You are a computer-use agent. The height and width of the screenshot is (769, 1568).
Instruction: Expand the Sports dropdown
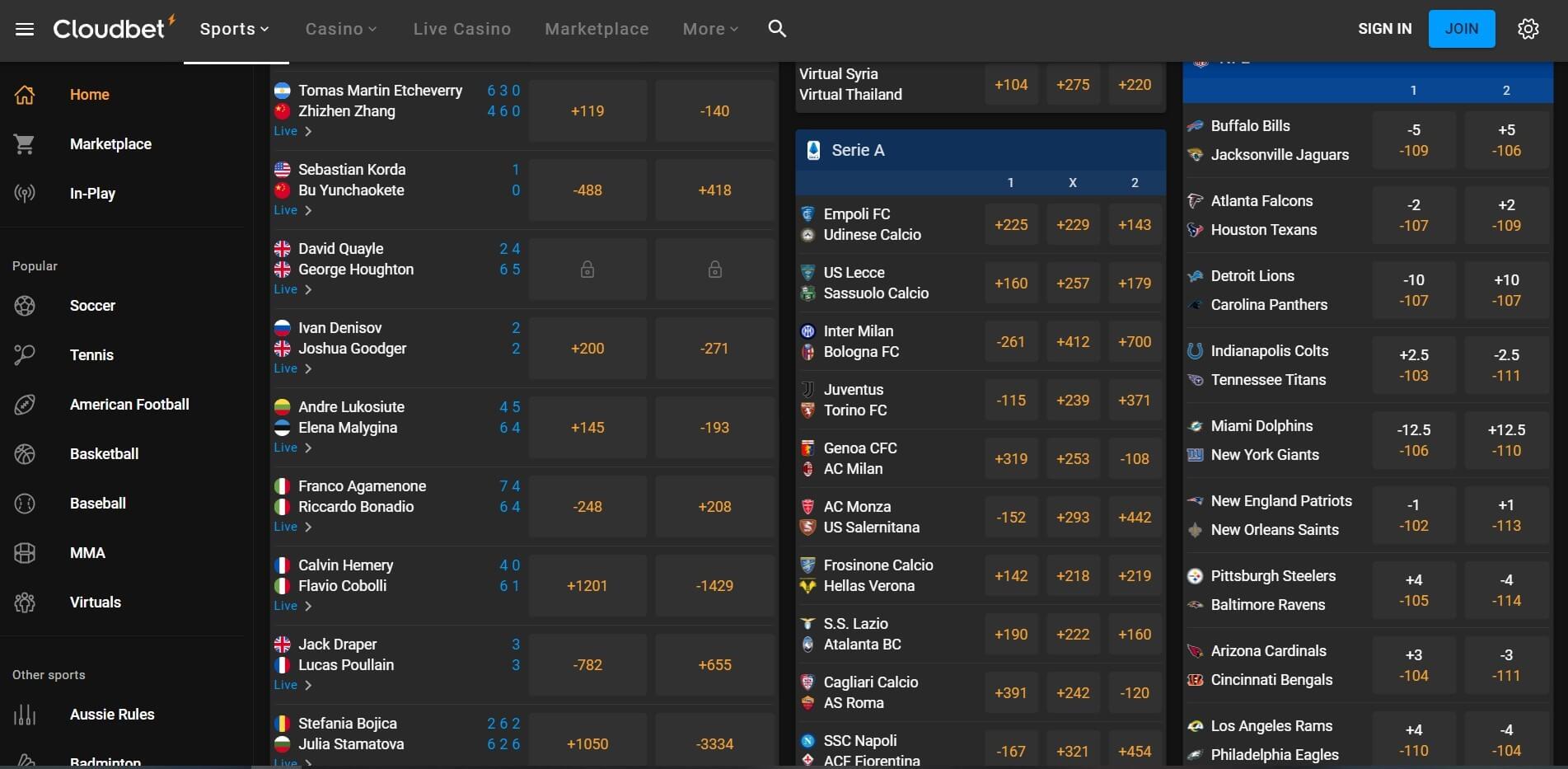pyautogui.click(x=235, y=29)
